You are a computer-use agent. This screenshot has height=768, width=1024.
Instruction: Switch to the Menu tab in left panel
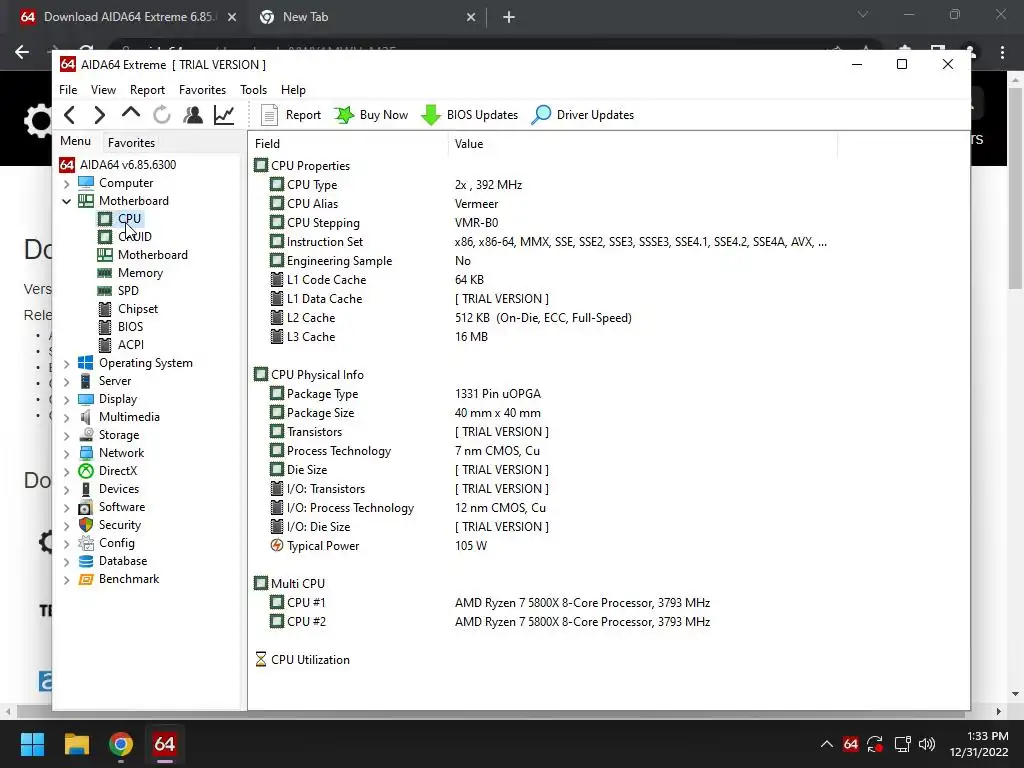(76, 141)
